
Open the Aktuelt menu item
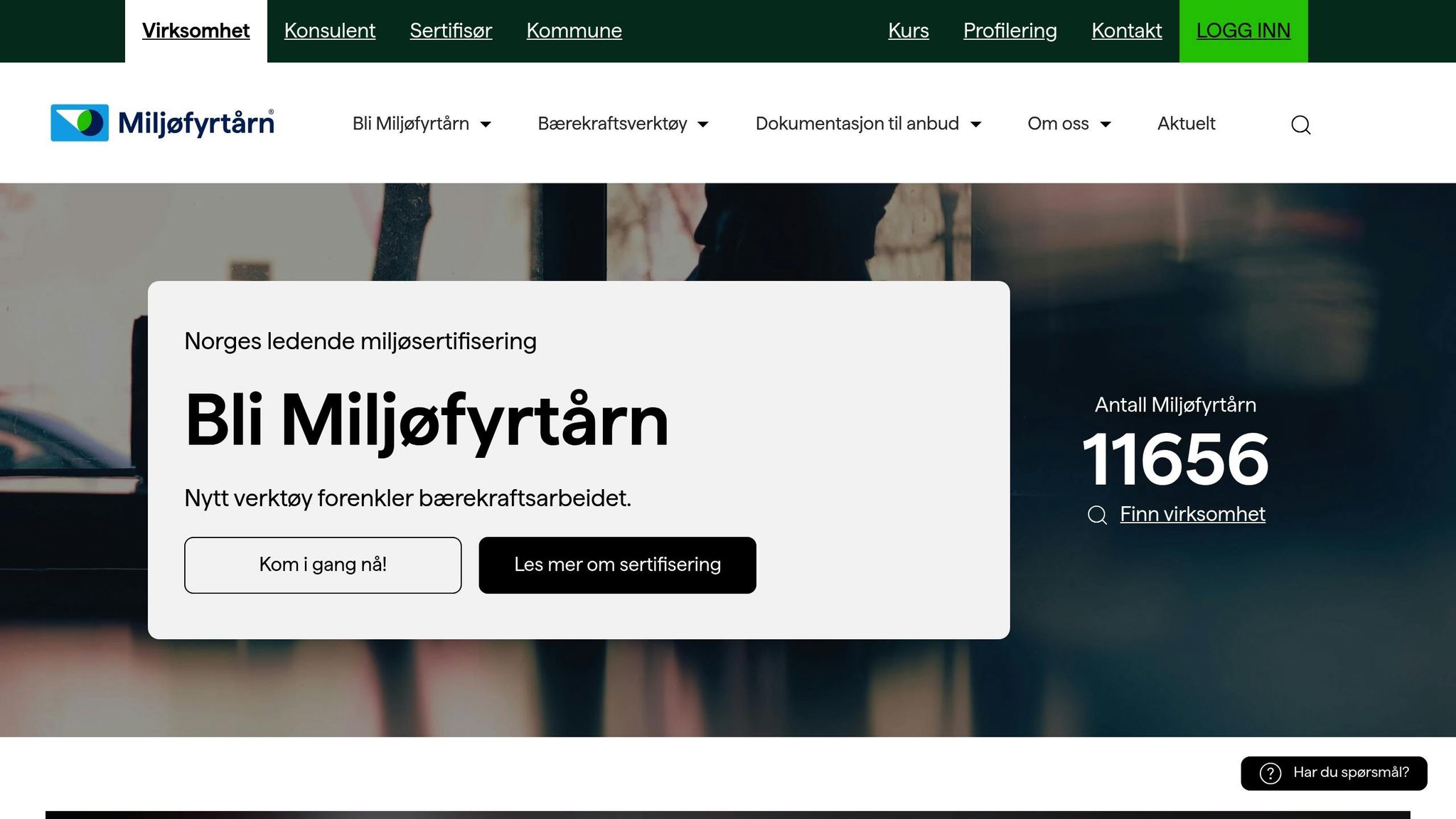1186,124
